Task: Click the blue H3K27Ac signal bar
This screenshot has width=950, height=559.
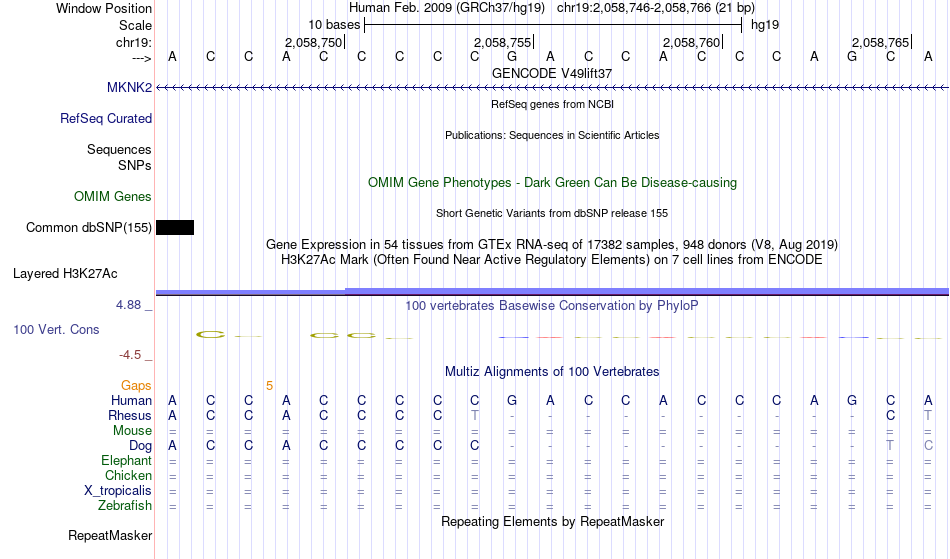Action: [x=552, y=292]
